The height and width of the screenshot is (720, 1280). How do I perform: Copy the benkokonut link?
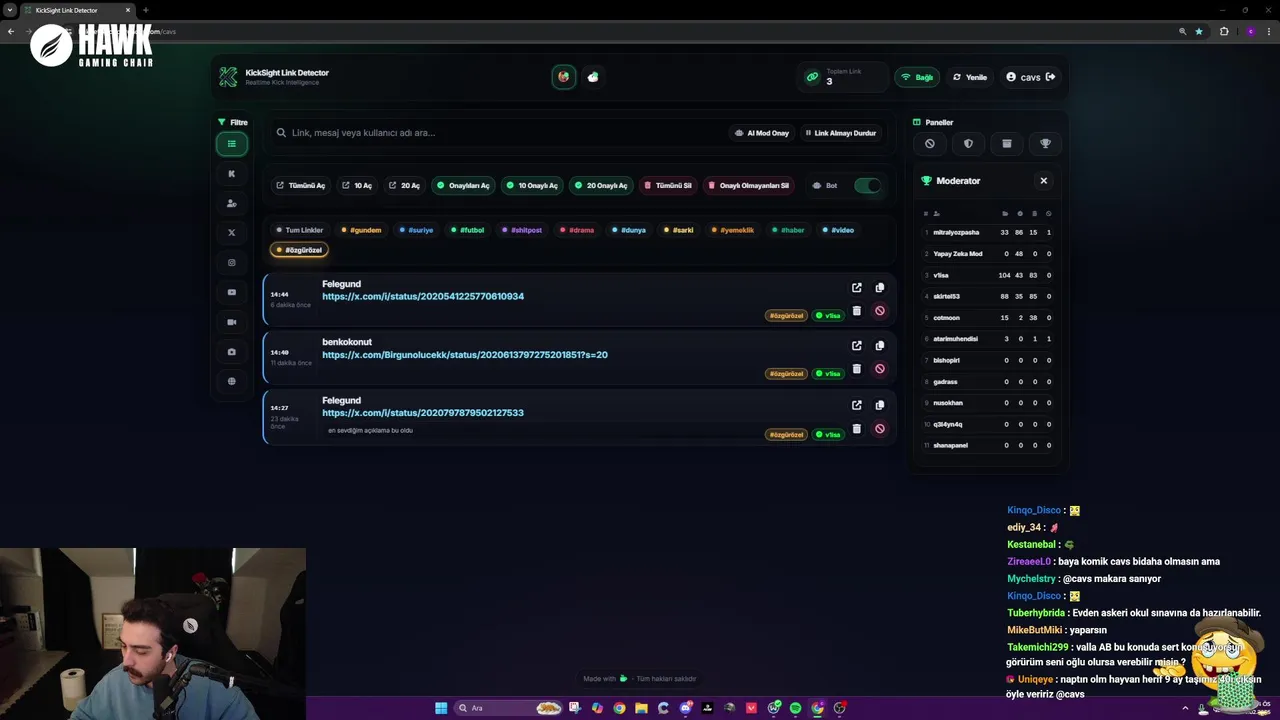(880, 346)
